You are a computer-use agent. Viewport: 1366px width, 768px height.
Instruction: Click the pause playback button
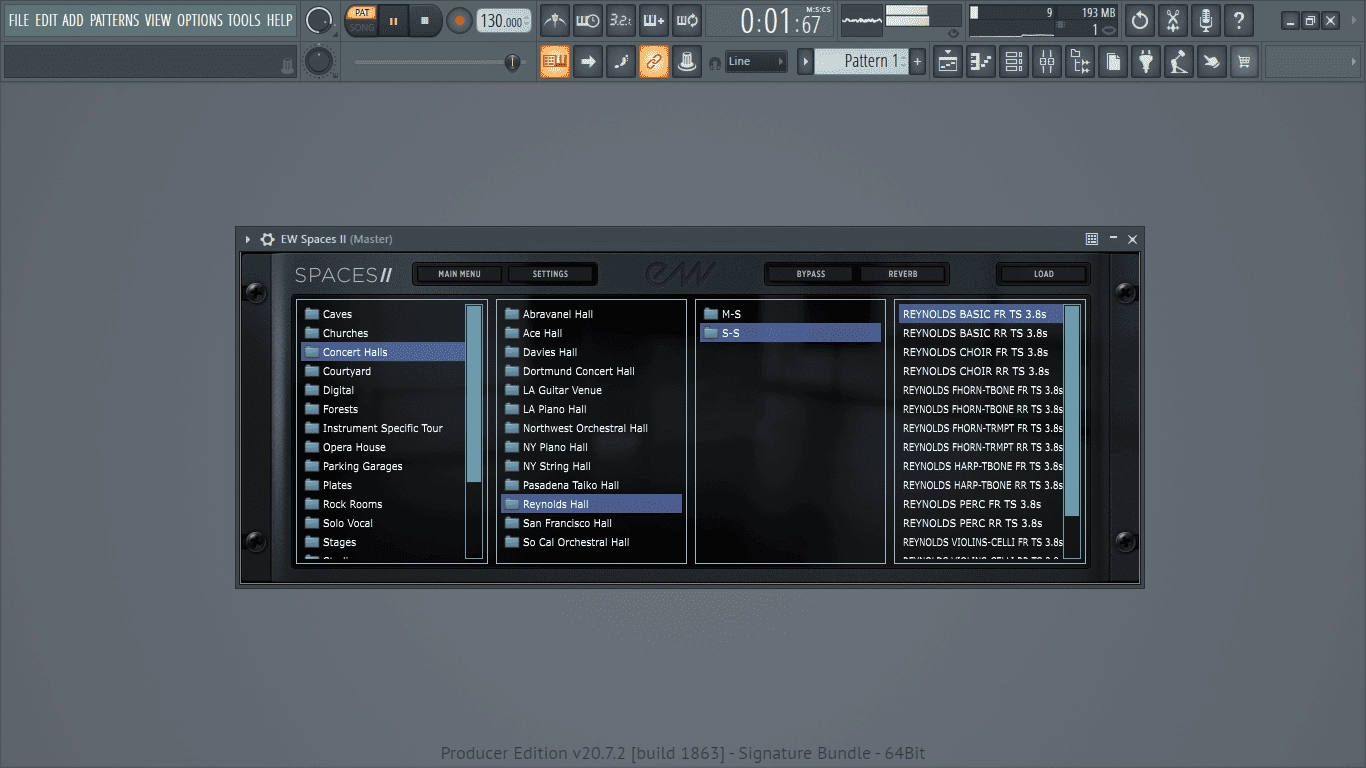pos(393,20)
